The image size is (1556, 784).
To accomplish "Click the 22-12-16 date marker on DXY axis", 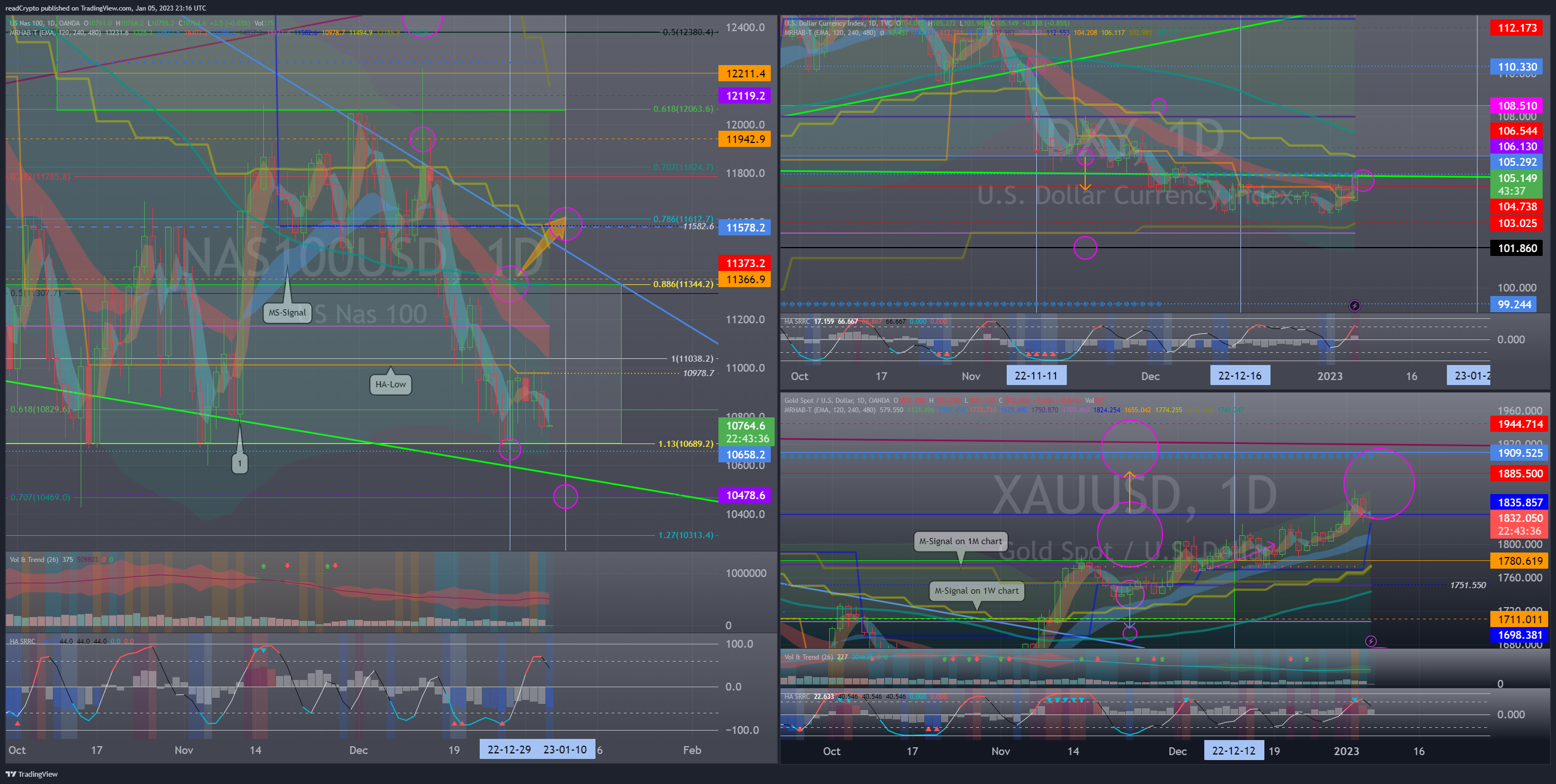I will (x=1239, y=376).
